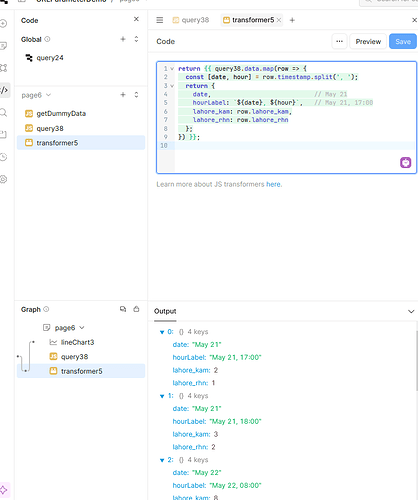
Task: Open the history icon in left sidebar
Action: 3,157
